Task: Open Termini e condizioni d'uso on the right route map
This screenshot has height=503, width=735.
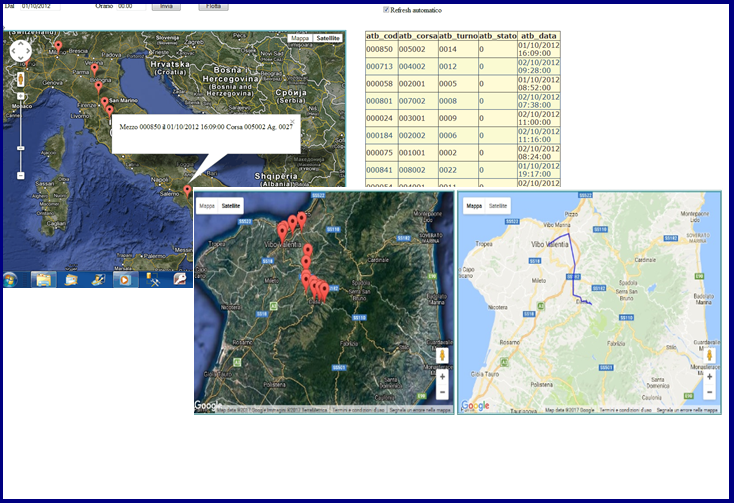Action: coord(625,410)
